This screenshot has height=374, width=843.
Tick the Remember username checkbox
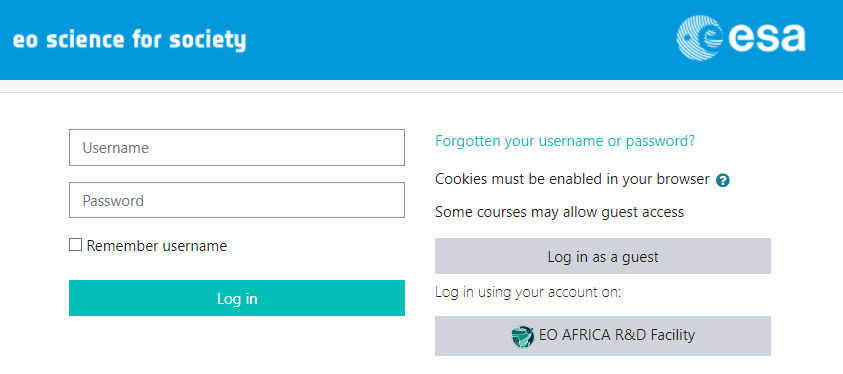click(x=75, y=245)
